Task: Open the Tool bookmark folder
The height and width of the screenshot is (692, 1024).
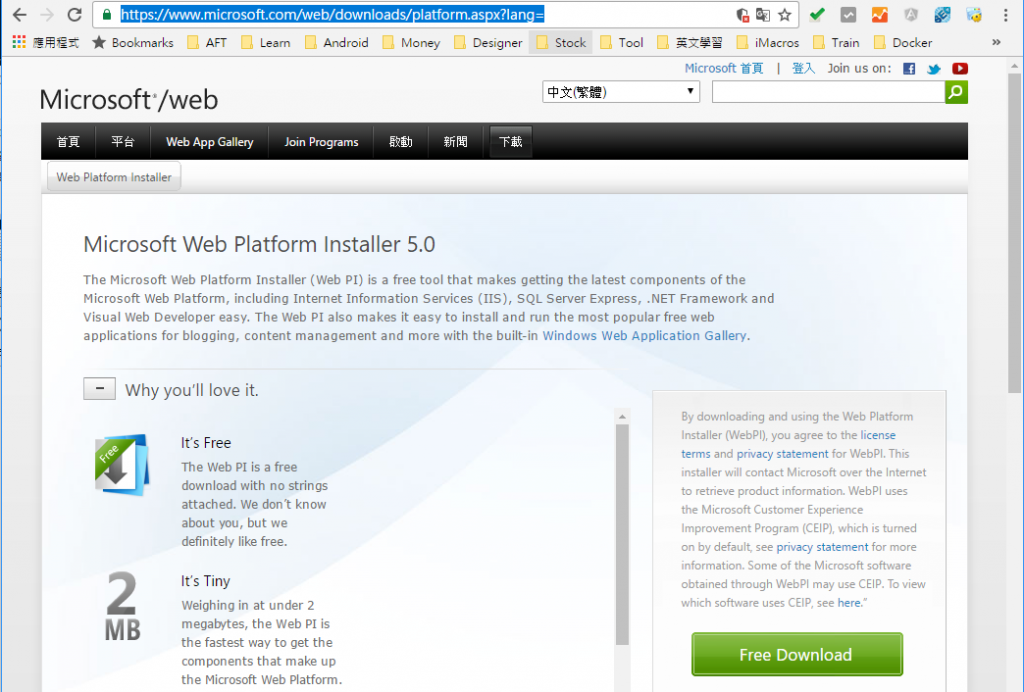Action: point(622,42)
